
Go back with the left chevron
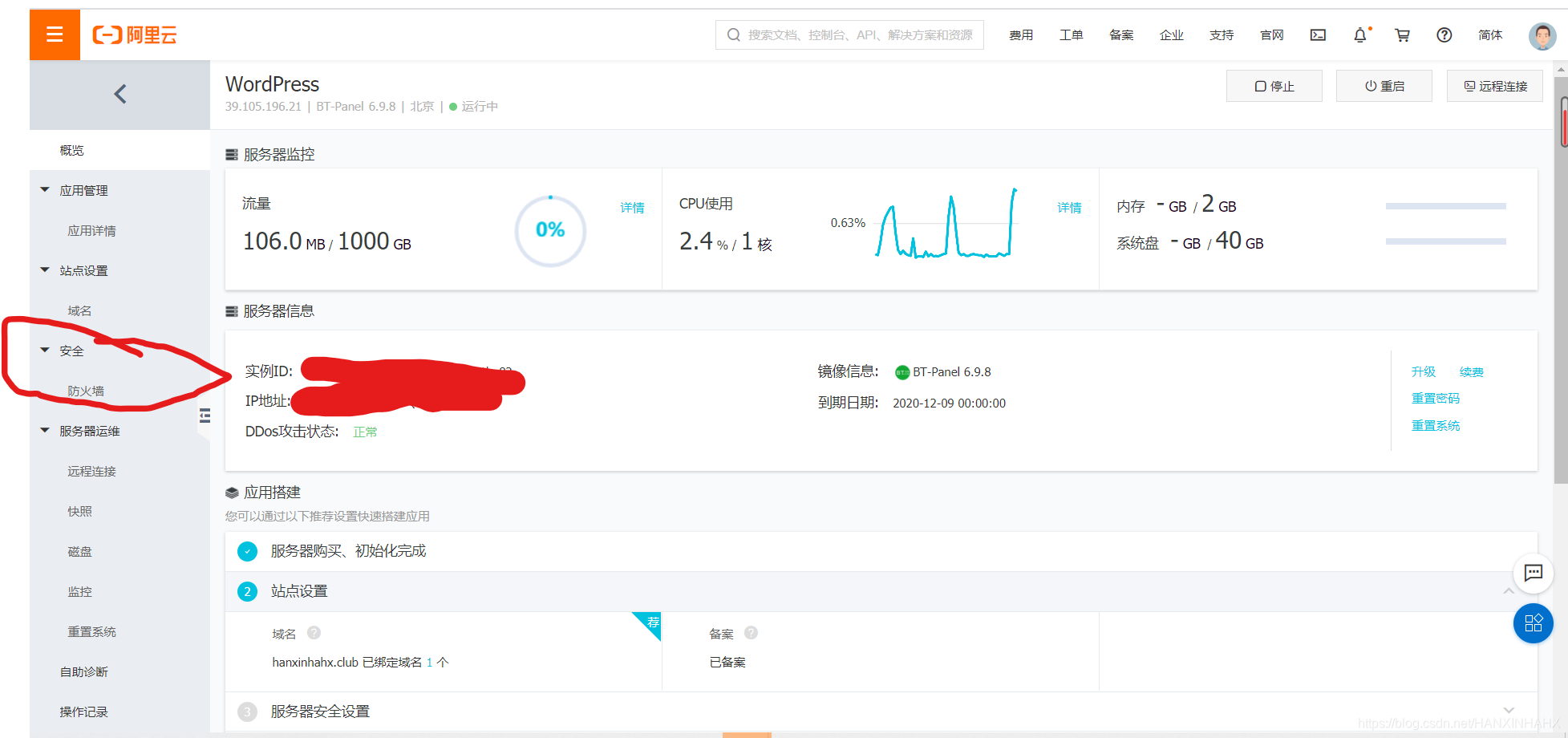pyautogui.click(x=120, y=95)
